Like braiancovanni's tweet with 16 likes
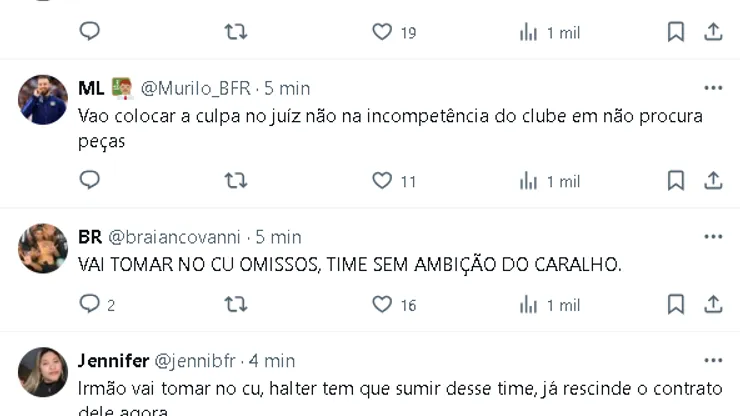 tap(382, 304)
